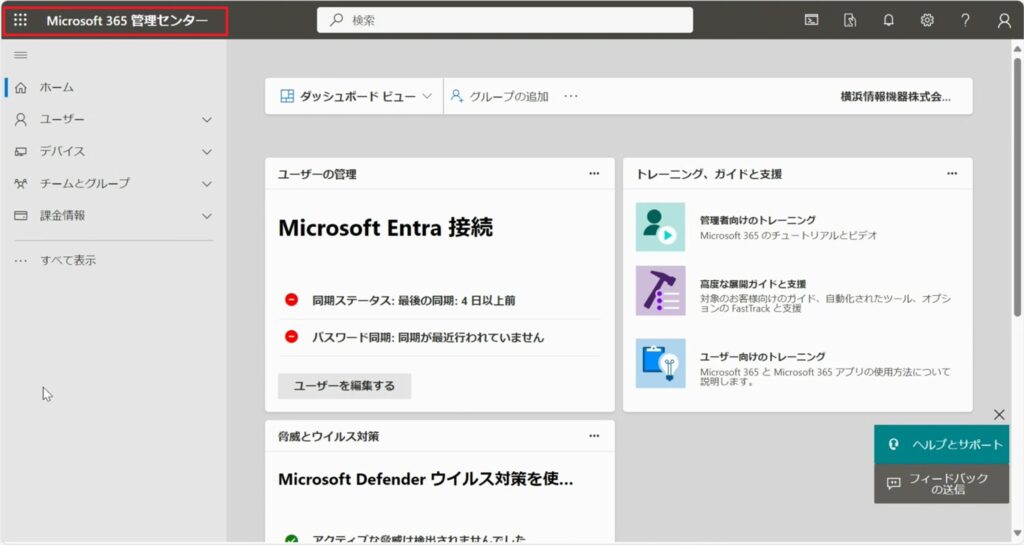Open the document icon next to Cloud Shell

(850, 20)
